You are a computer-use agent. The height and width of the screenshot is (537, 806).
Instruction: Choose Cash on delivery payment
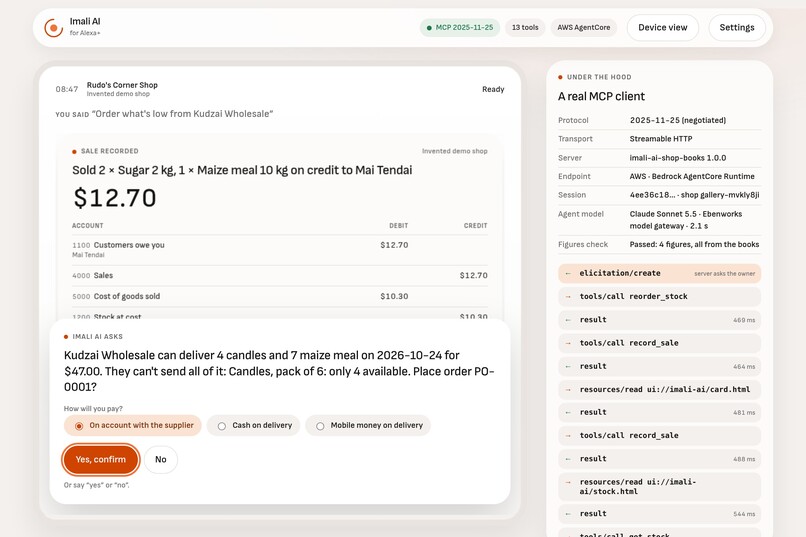[253, 425]
